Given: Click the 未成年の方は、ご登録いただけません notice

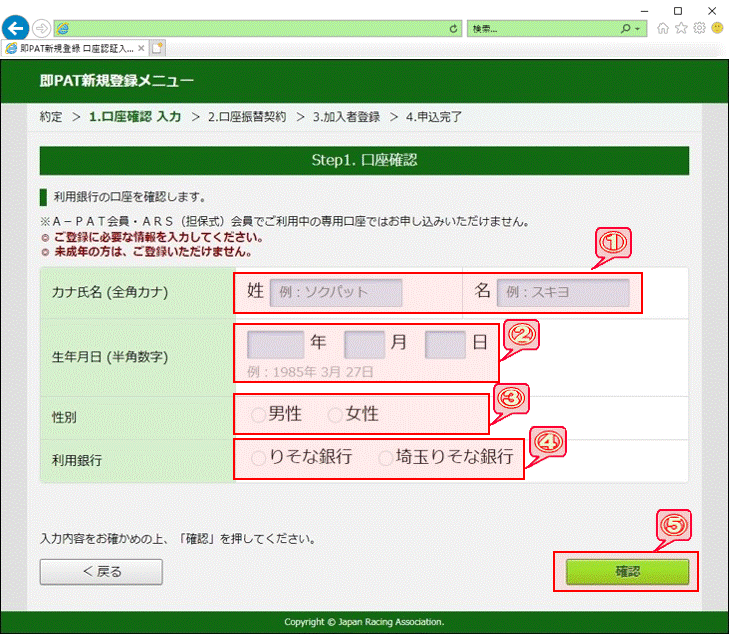Looking at the screenshot, I should pos(153,252).
